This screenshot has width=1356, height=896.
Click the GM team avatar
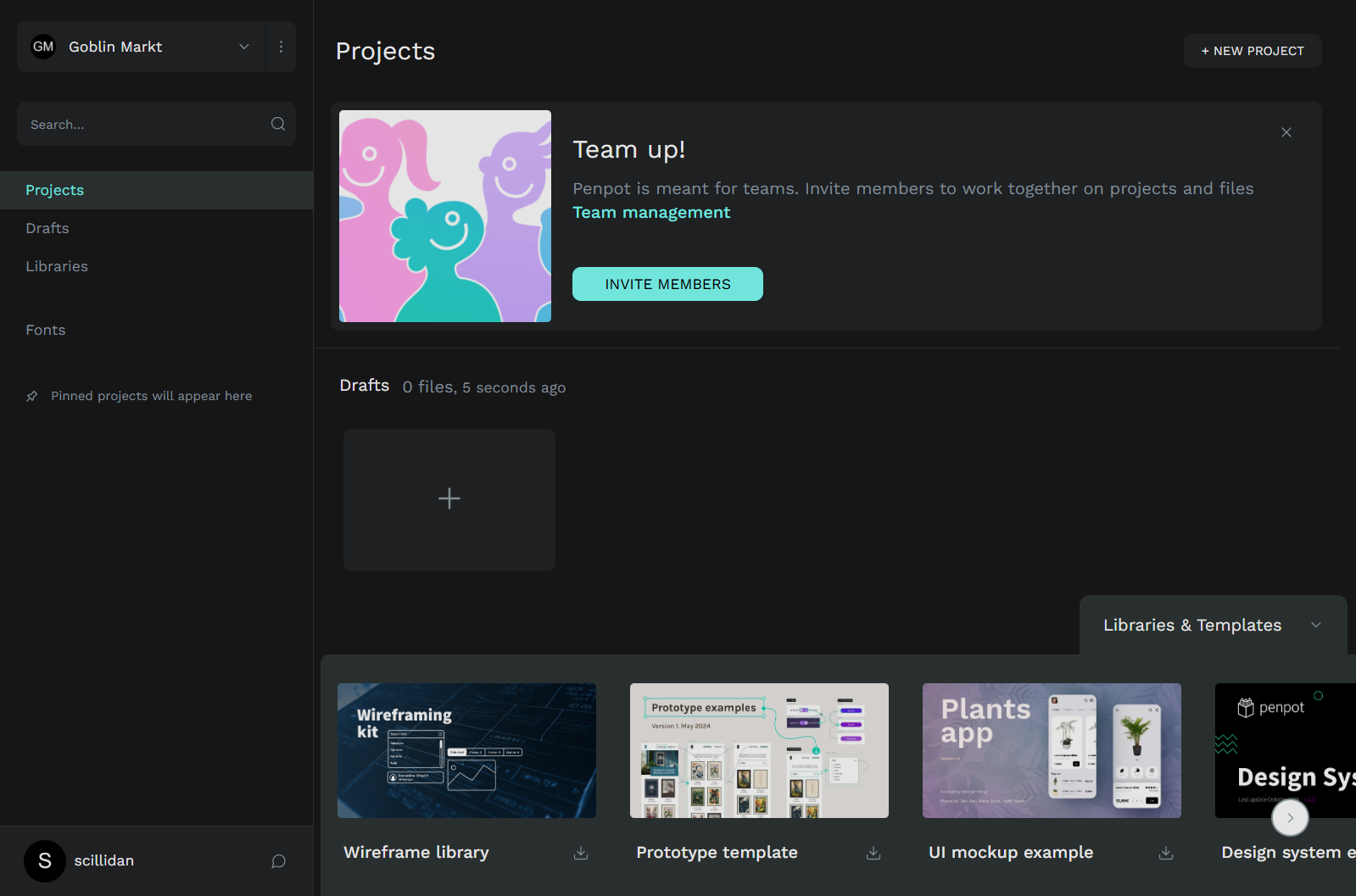click(43, 47)
